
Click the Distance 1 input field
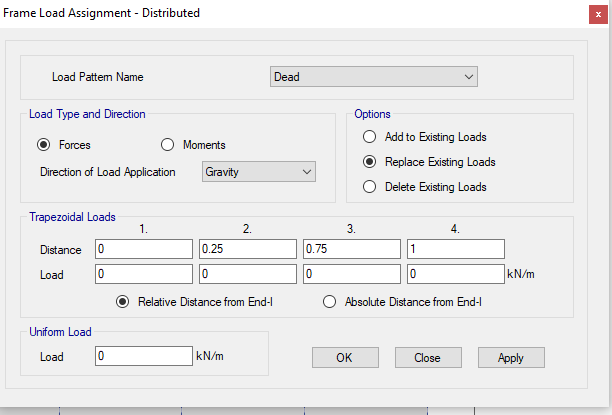pyautogui.click(x=143, y=248)
